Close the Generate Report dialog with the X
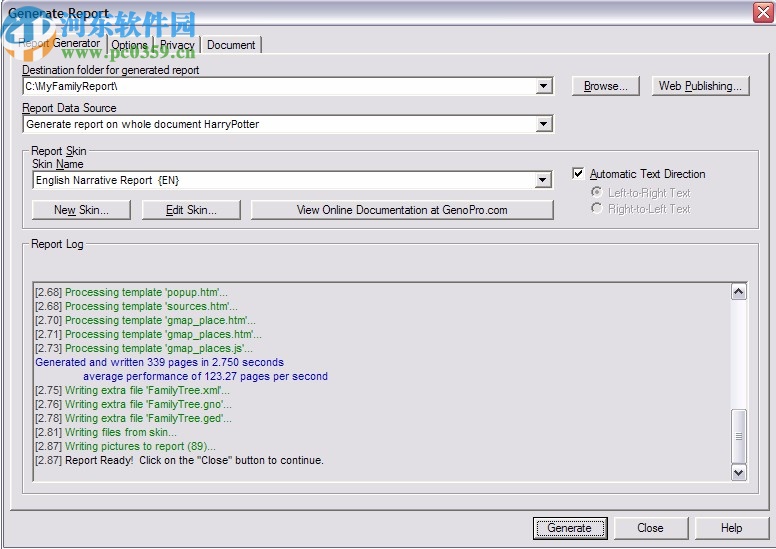776x549 pixels. 764,12
